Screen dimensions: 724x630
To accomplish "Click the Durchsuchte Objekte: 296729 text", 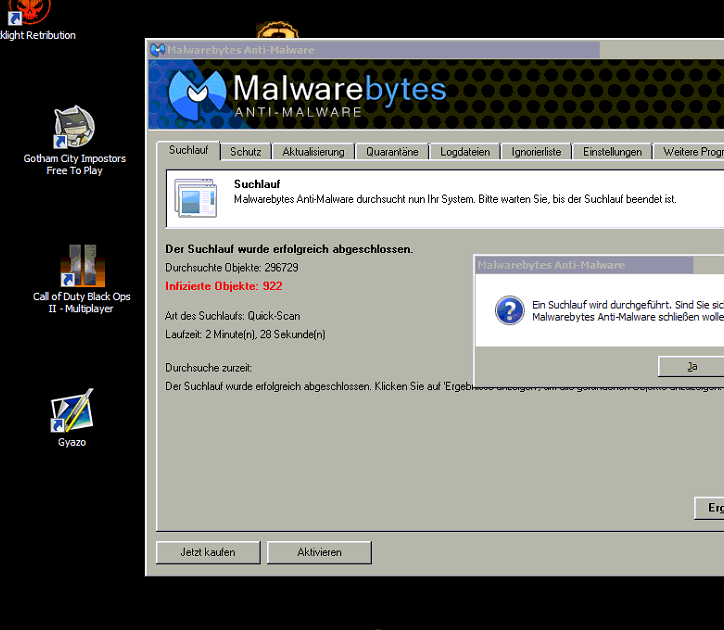I will click(232, 267).
